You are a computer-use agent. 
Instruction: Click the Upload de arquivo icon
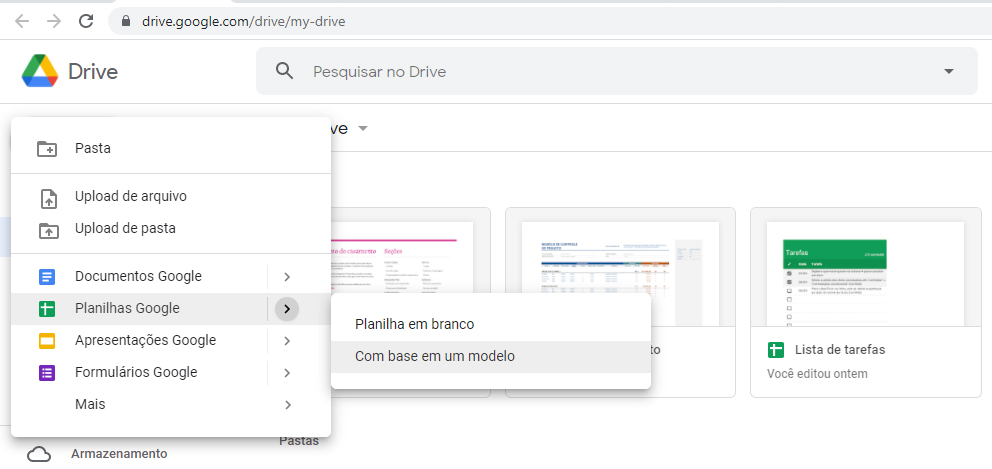[47, 197]
